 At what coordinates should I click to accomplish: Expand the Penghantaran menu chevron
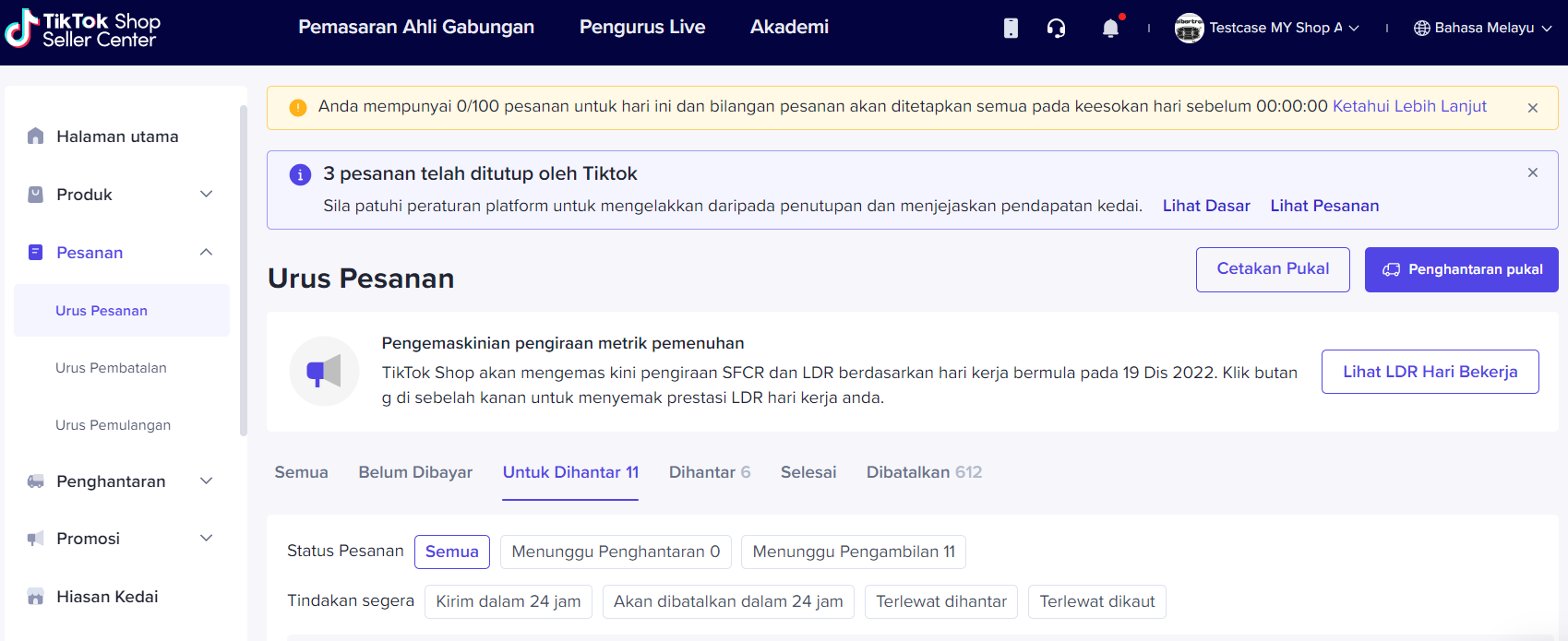click(207, 481)
